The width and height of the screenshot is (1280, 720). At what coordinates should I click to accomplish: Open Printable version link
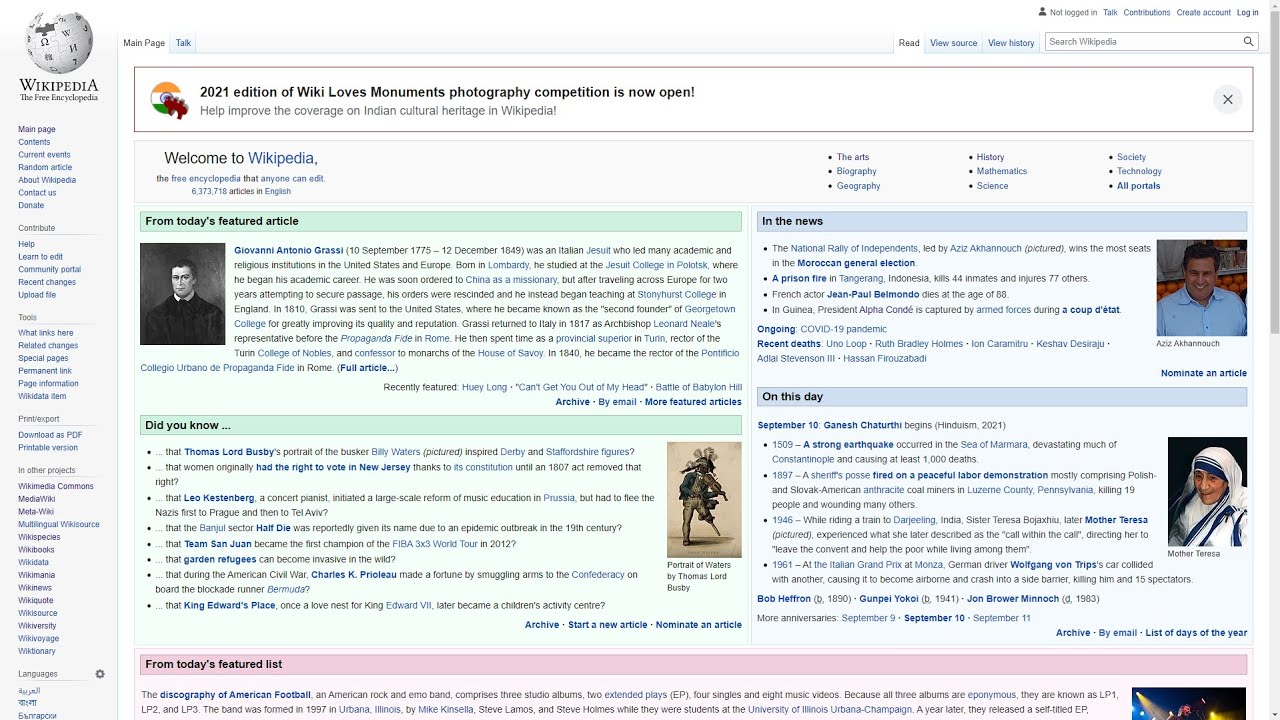click(x=47, y=448)
